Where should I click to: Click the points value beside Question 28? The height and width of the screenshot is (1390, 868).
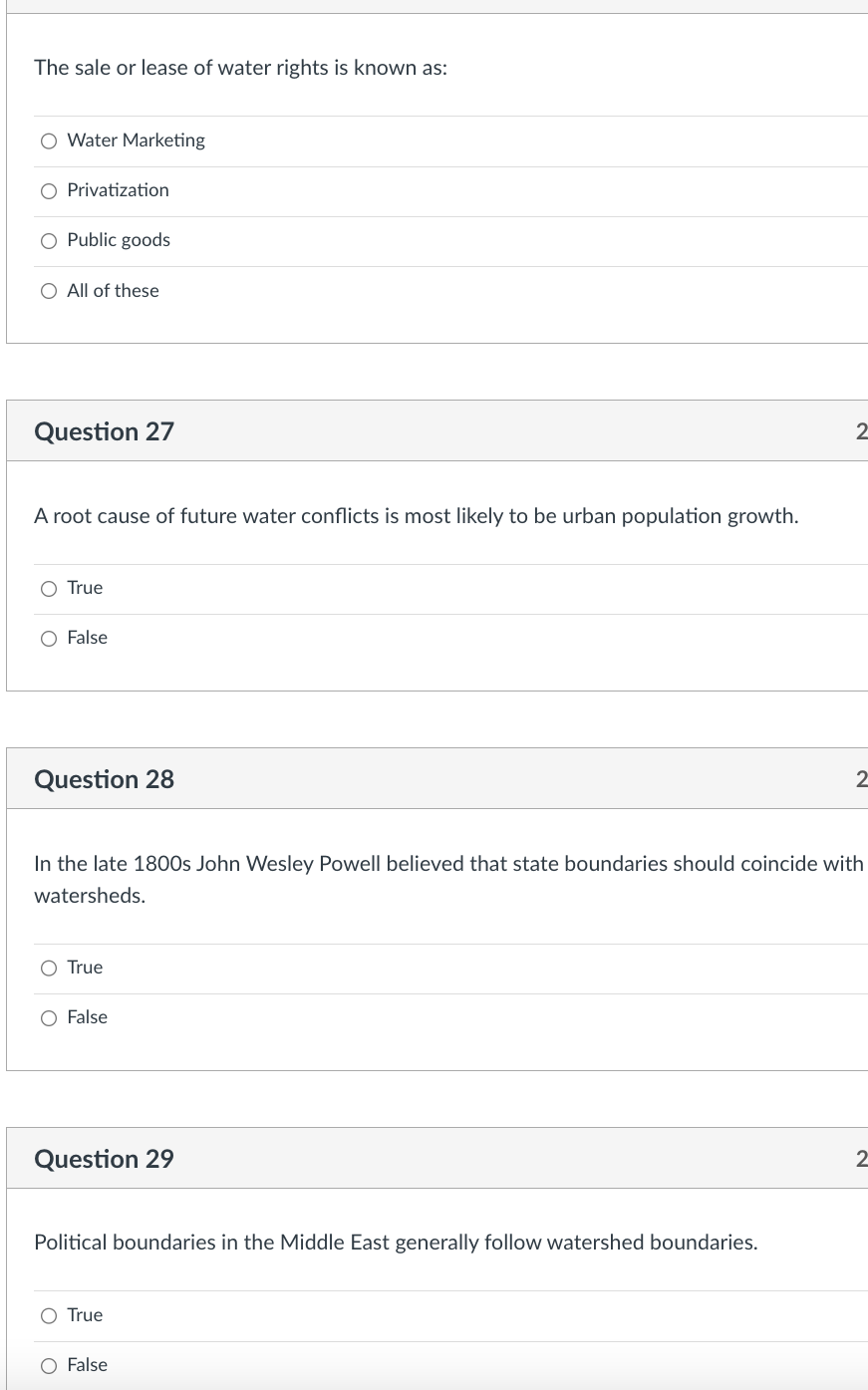[861, 779]
